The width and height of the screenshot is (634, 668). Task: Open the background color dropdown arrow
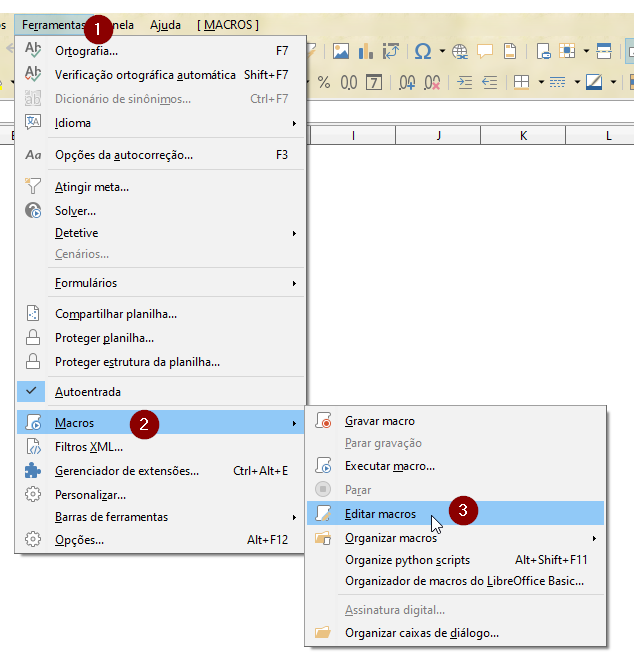coord(614,82)
